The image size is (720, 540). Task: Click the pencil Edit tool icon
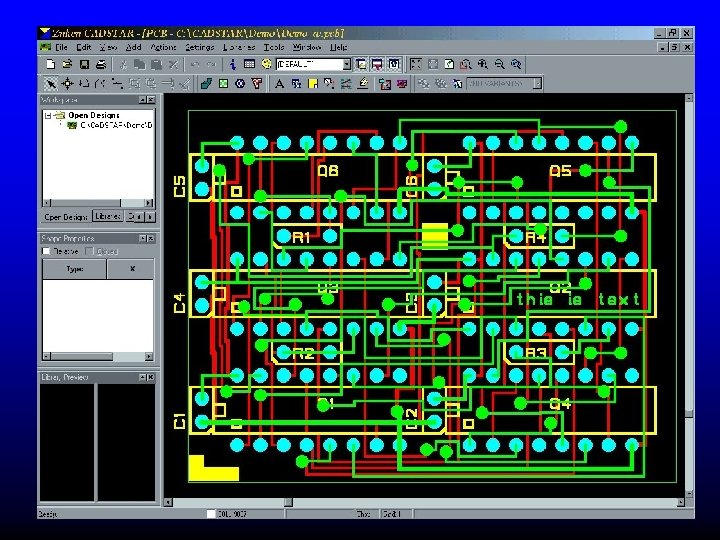tap(363, 84)
